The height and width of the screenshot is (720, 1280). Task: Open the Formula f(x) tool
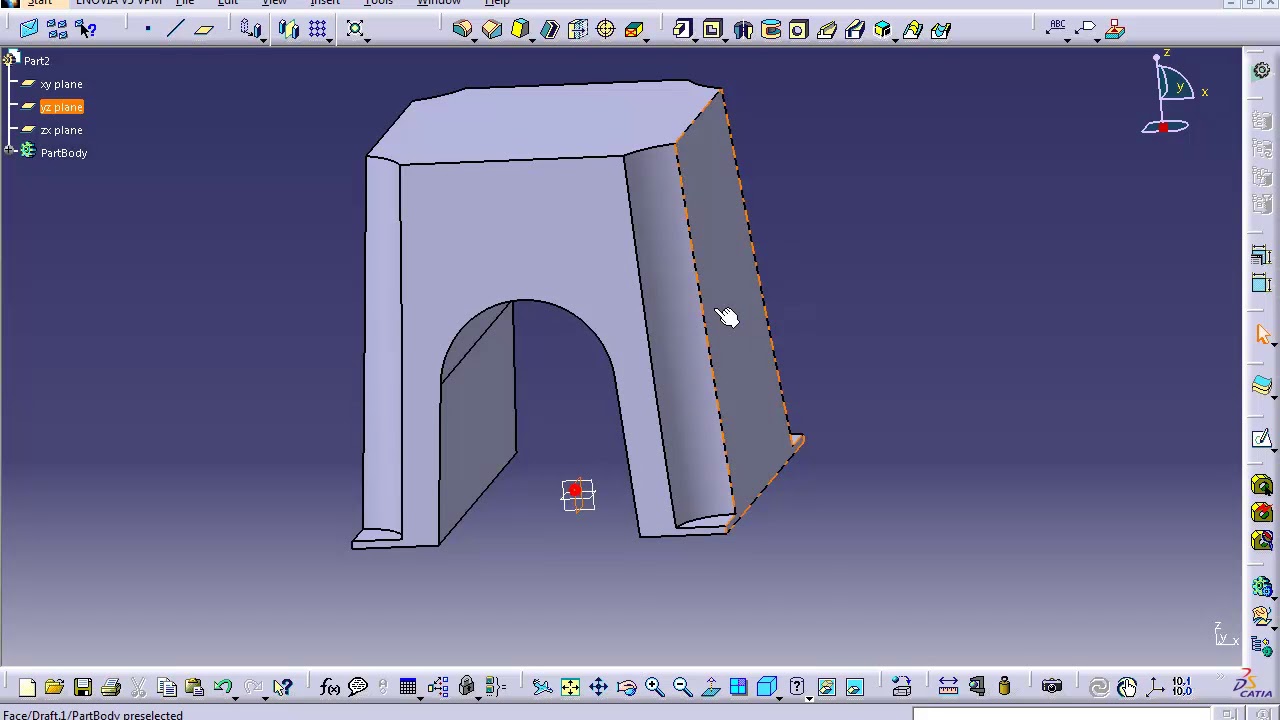[330, 687]
